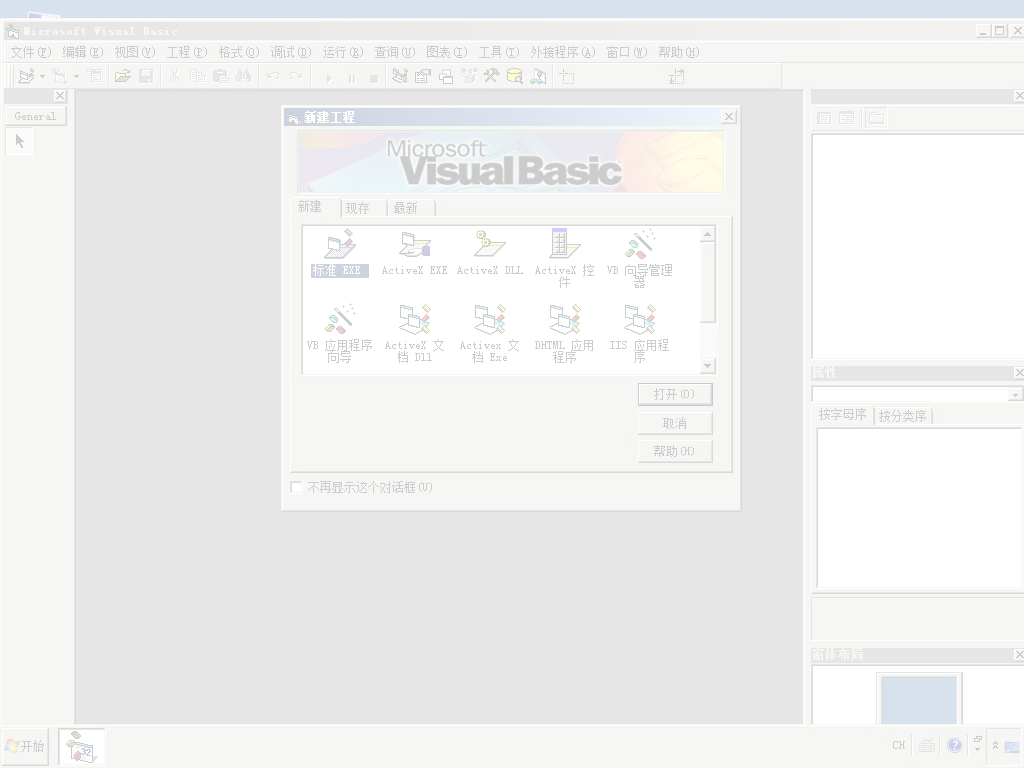Click the Paste toolbar icon
The height and width of the screenshot is (768, 1024).
221,76
